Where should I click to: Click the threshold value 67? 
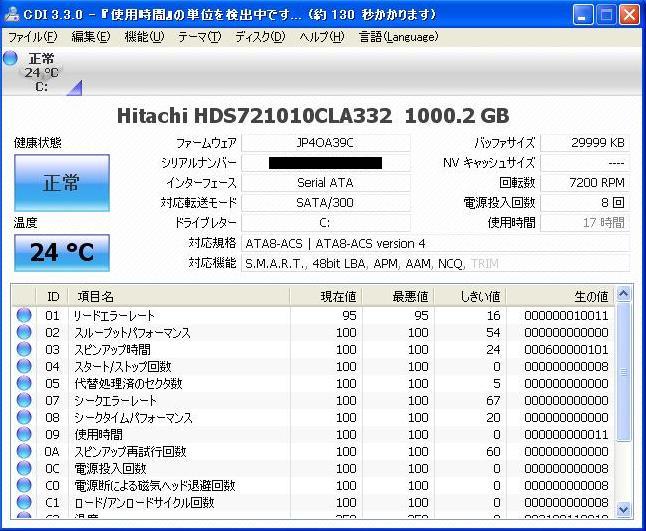click(493, 400)
